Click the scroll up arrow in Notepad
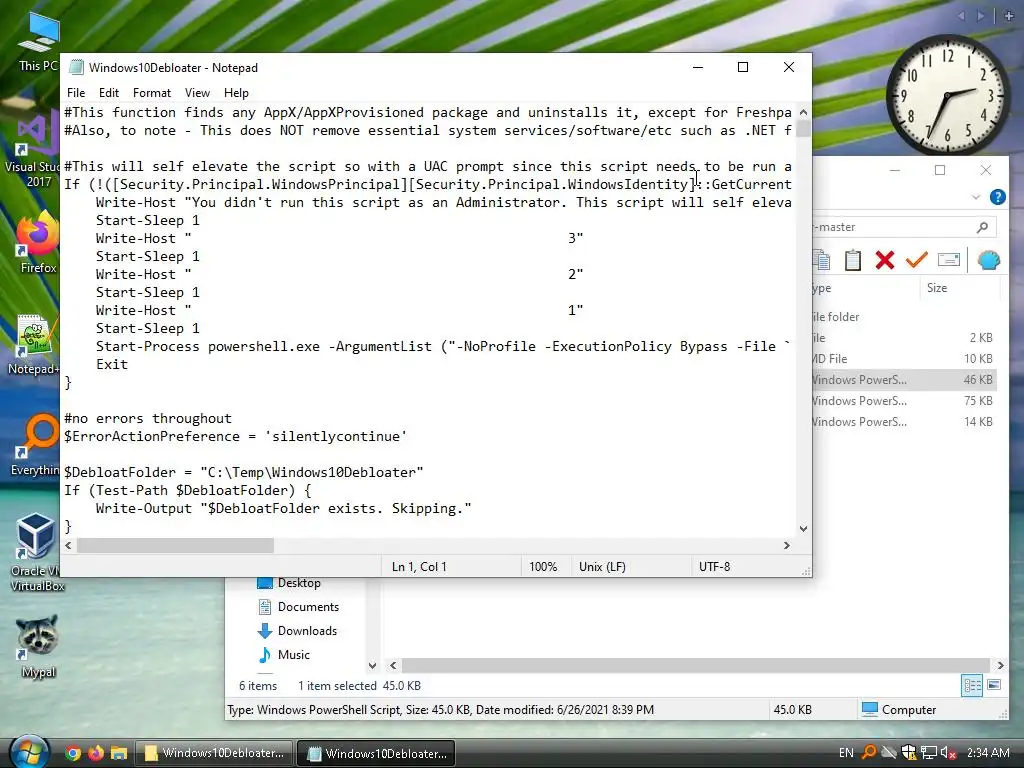This screenshot has height=768, width=1024. point(803,112)
